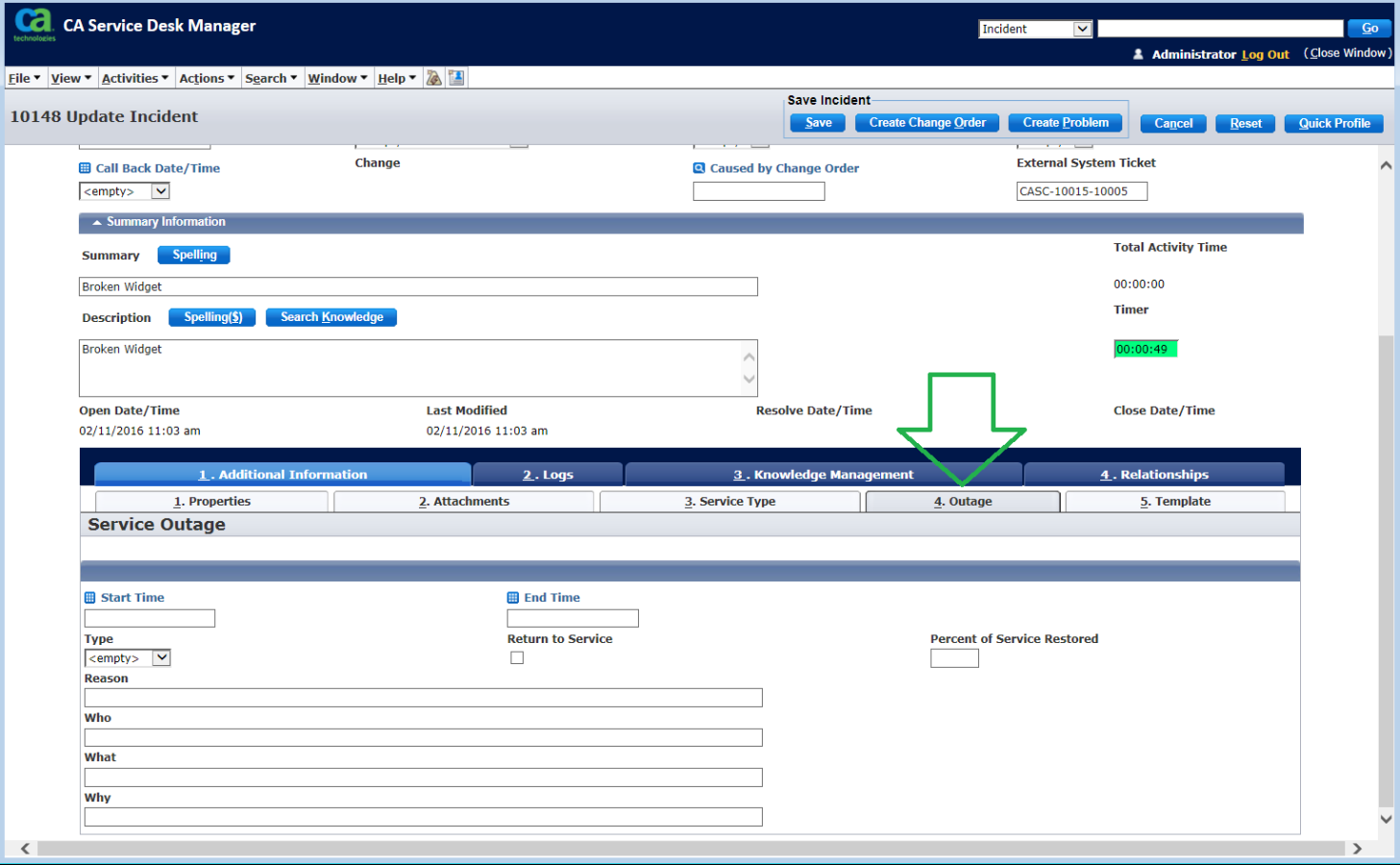Click the Log Out link

pyautogui.click(x=1265, y=55)
